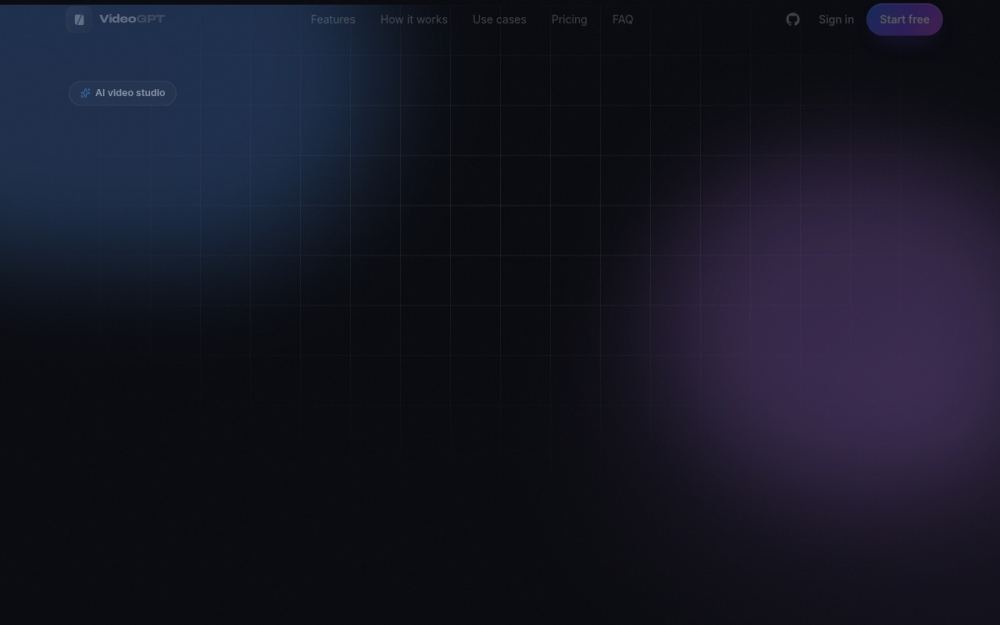The width and height of the screenshot is (1000, 625).
Task: Open the Features nav link
Action: tap(333, 20)
